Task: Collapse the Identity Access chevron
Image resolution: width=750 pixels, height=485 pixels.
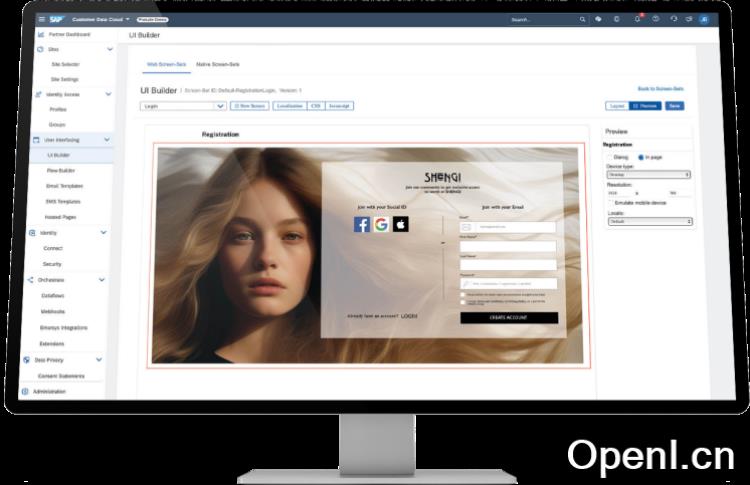Action: click(x=109, y=94)
